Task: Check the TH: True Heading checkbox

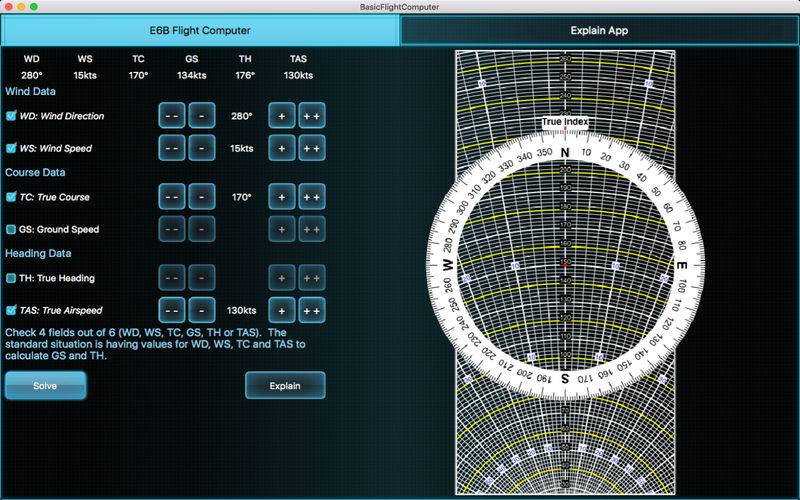Action: click(x=11, y=278)
